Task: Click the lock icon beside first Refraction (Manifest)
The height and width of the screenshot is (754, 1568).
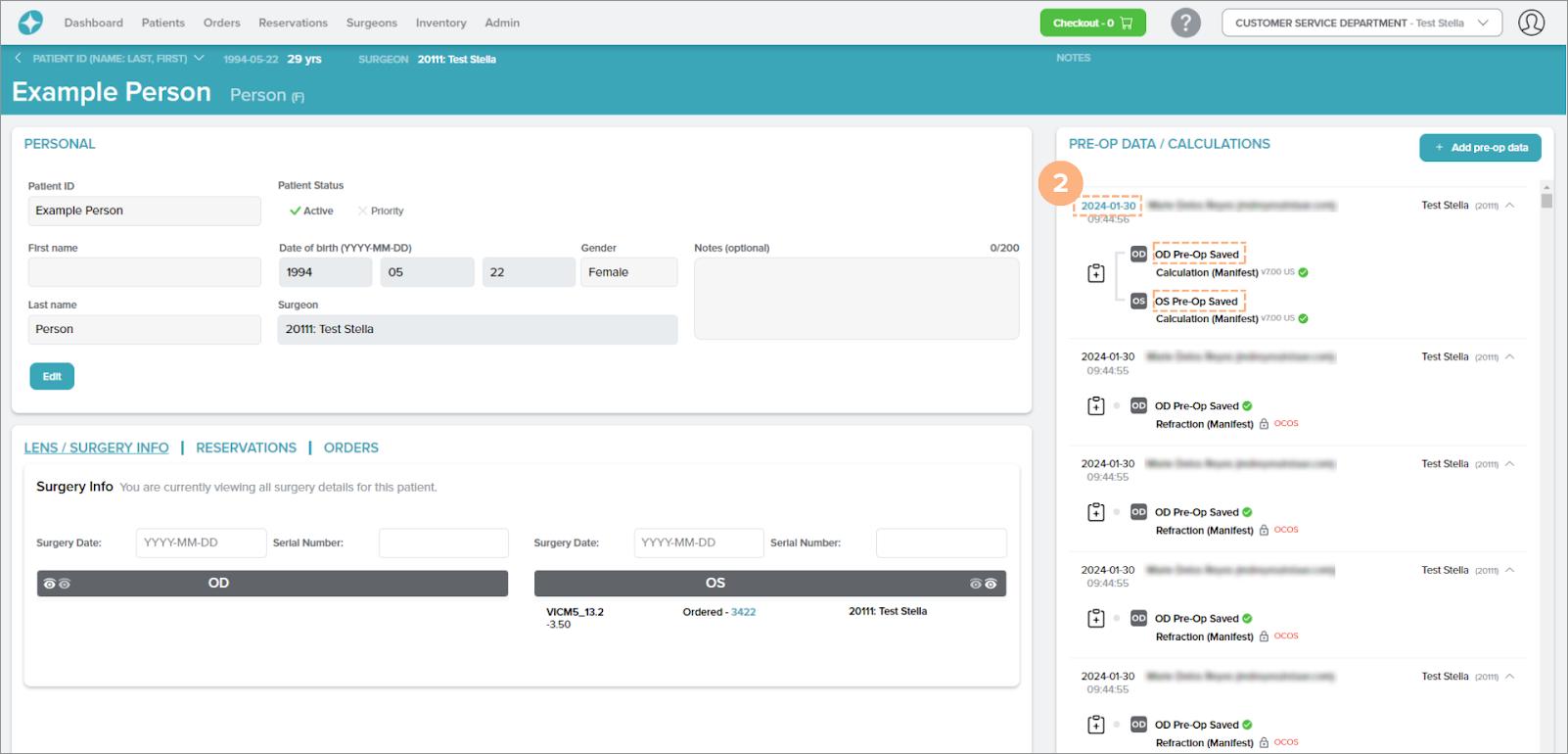Action: pos(1264,424)
